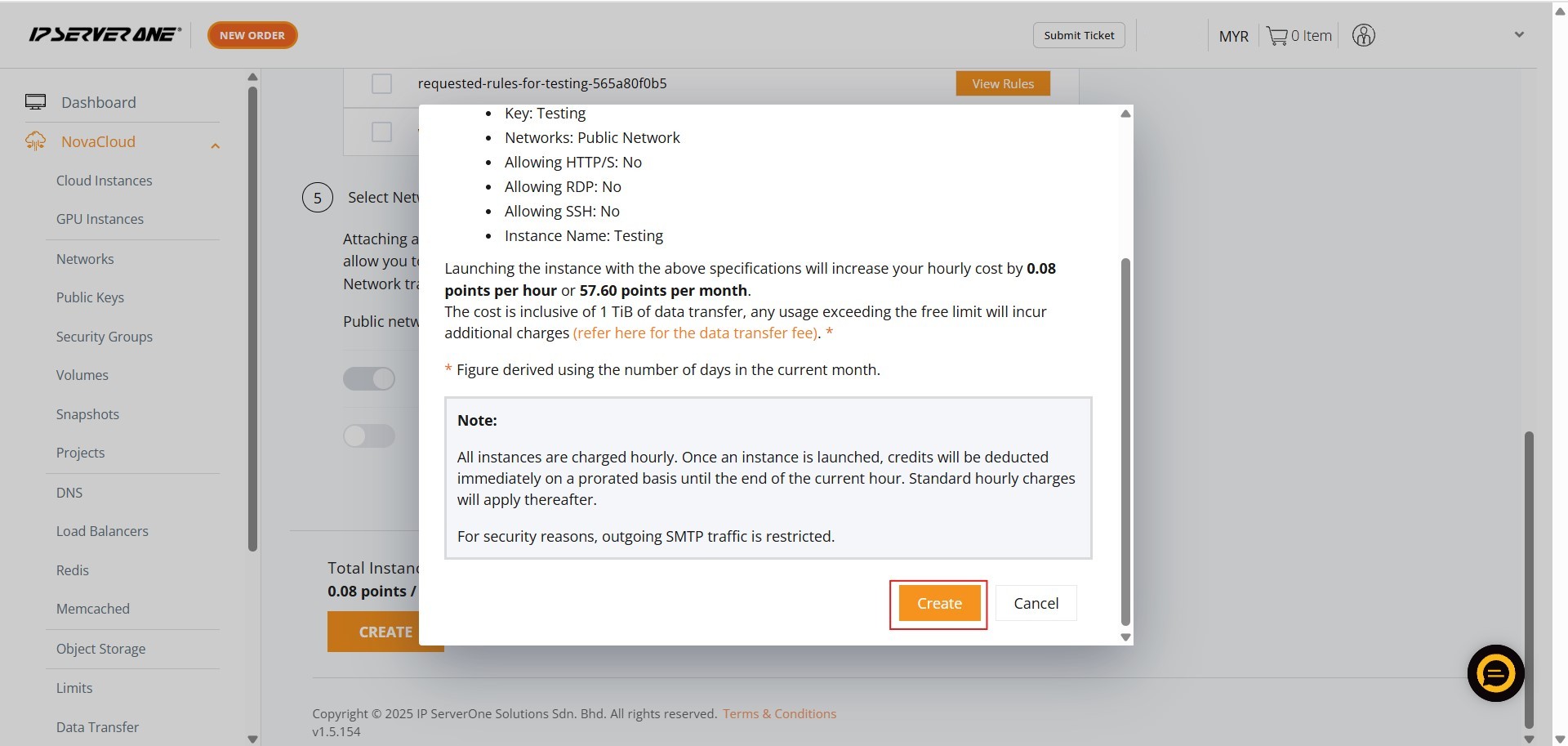Open the shopping cart icon
Viewport: 1568px width, 746px height.
pyautogui.click(x=1276, y=36)
